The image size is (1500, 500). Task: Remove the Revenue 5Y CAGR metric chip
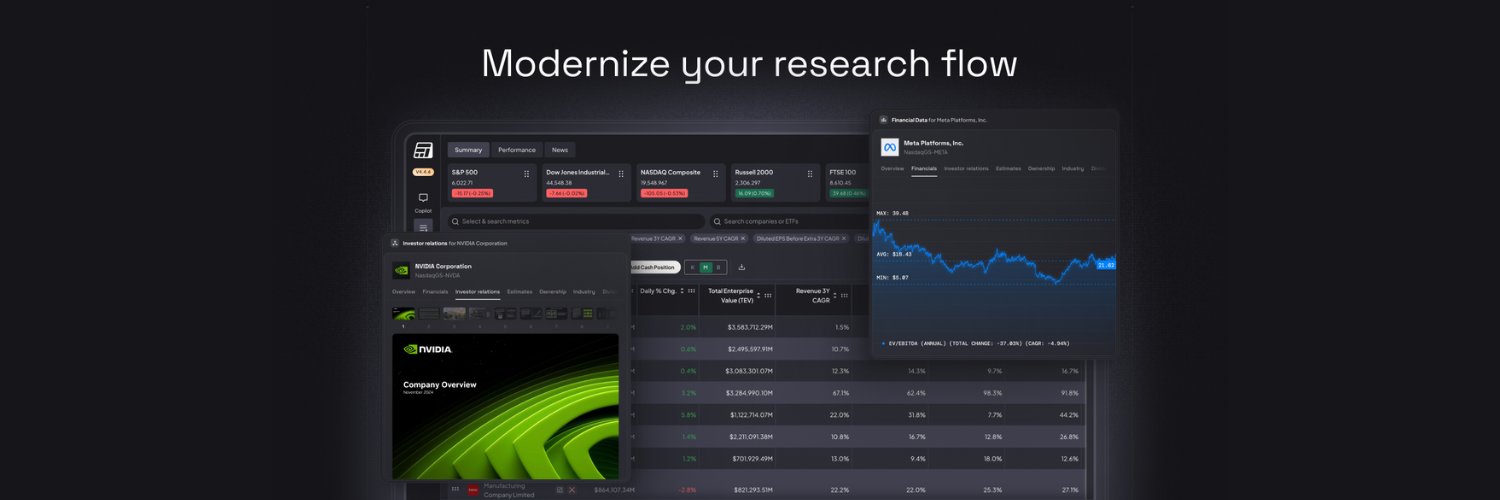745,239
